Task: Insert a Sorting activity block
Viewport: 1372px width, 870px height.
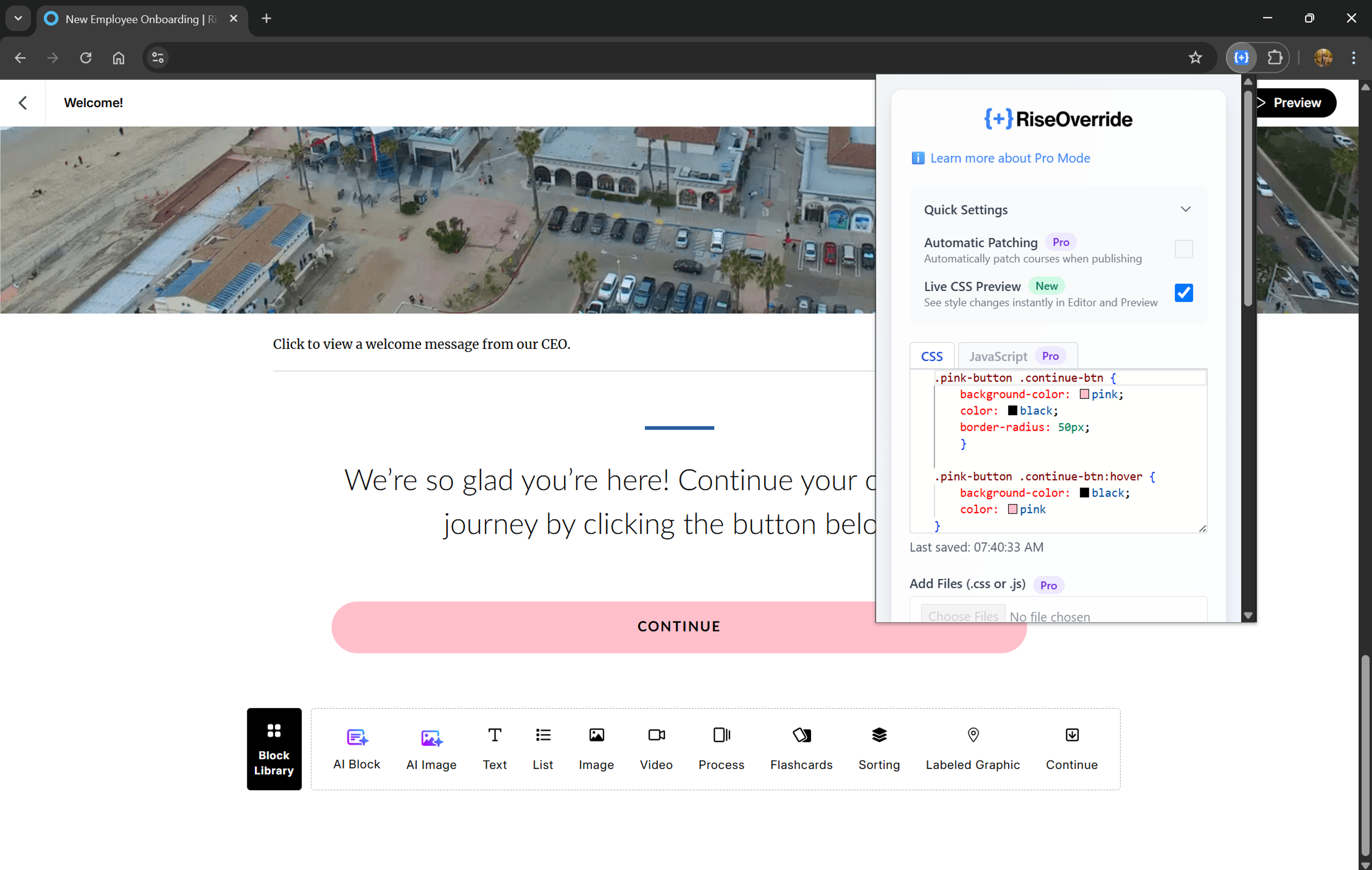Action: (879, 749)
